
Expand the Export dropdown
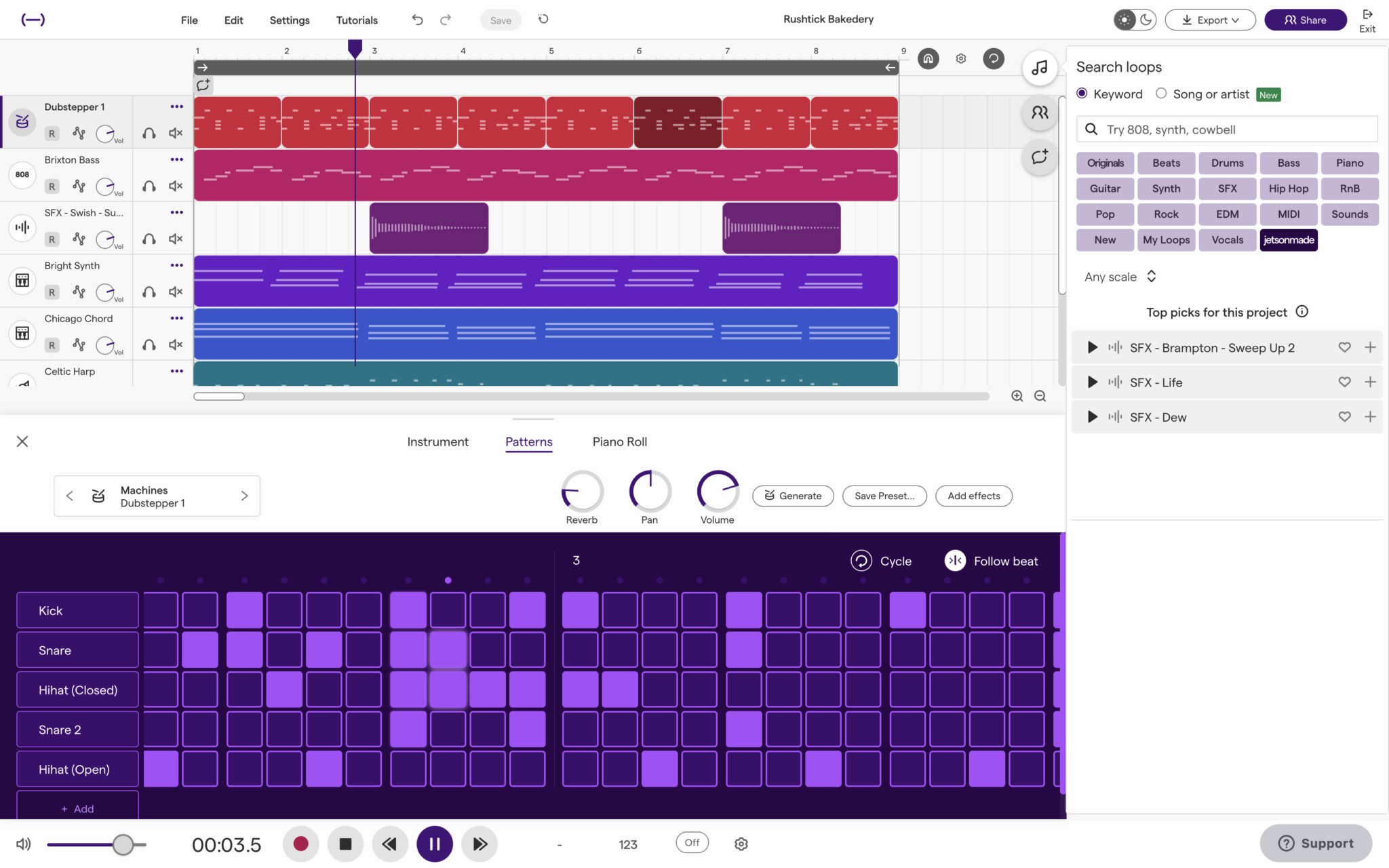pyautogui.click(x=1209, y=20)
